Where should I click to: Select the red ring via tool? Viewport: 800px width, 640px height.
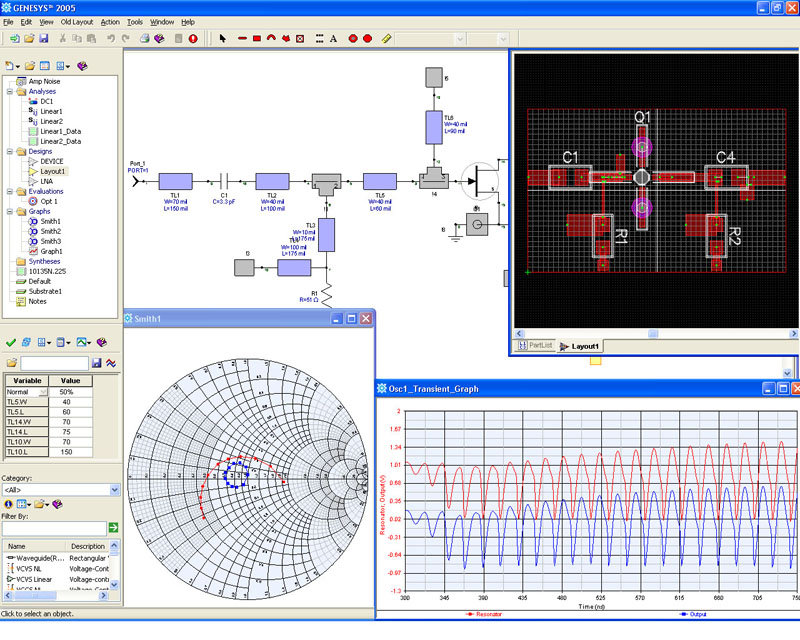coord(353,38)
